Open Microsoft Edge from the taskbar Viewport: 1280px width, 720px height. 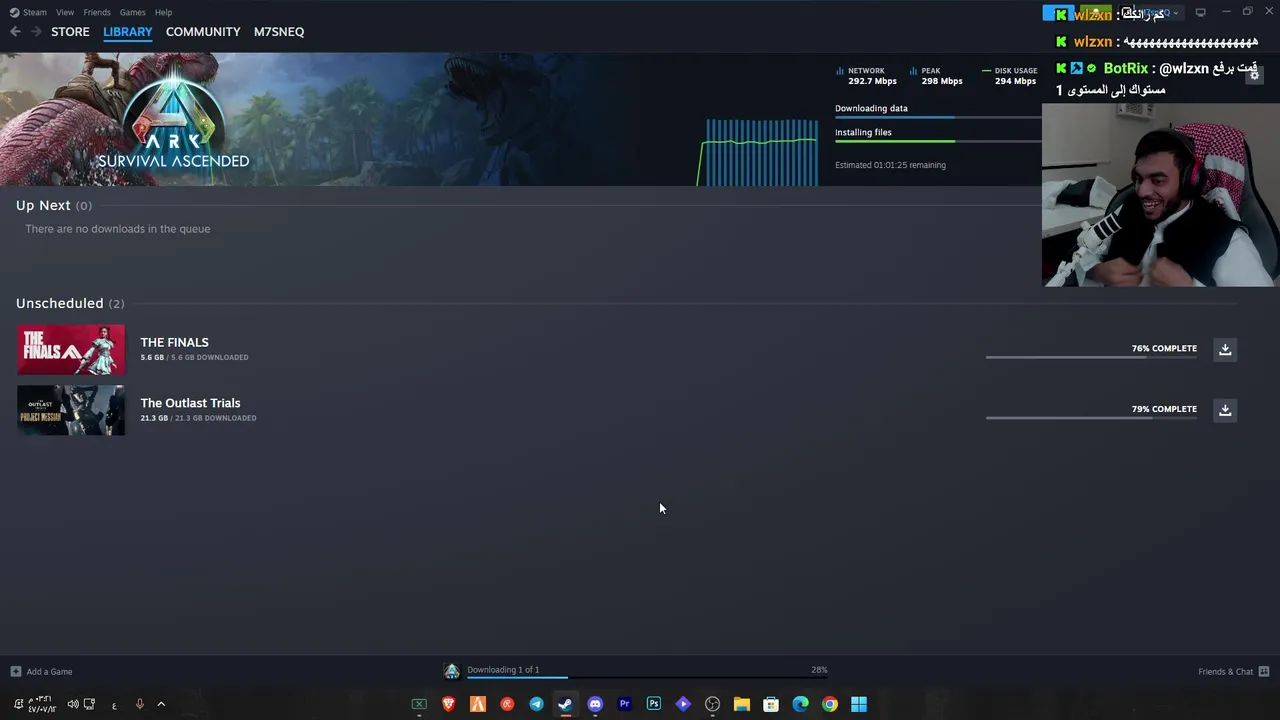tap(800, 704)
